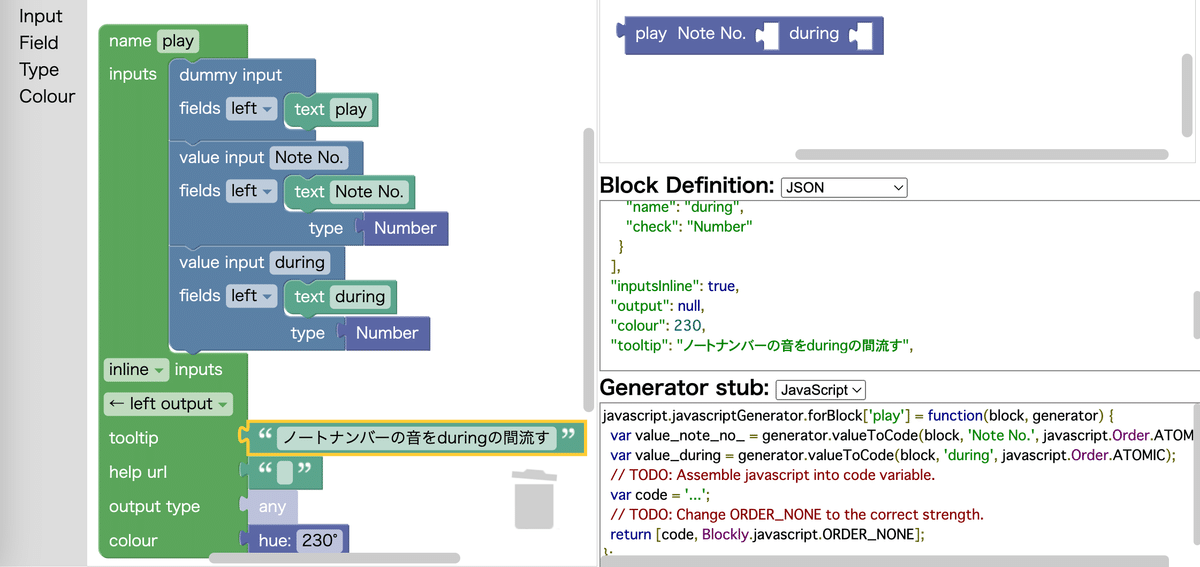Open the left output connection dropdown
The width and height of the screenshot is (1200, 567).
coord(168,403)
